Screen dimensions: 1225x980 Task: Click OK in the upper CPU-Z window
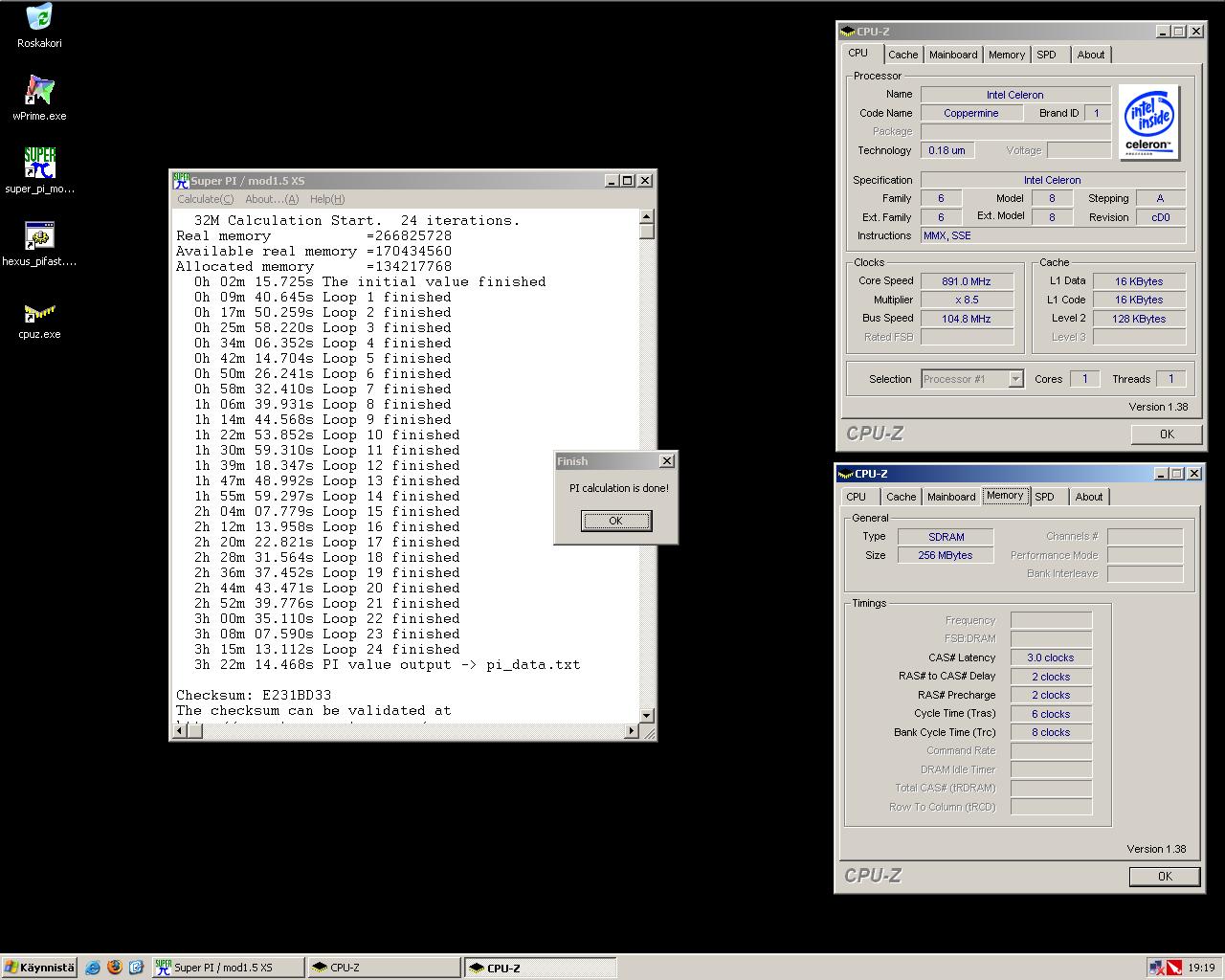coord(1167,434)
